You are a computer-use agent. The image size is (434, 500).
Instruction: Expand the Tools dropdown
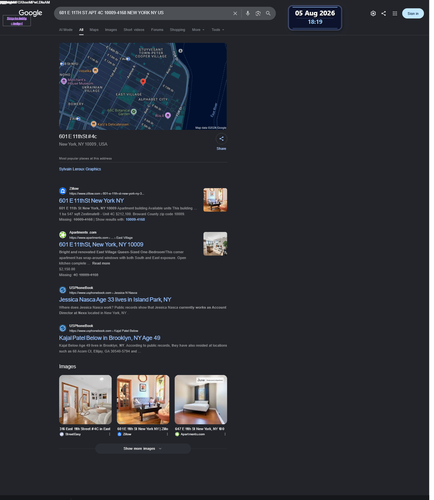(x=218, y=30)
